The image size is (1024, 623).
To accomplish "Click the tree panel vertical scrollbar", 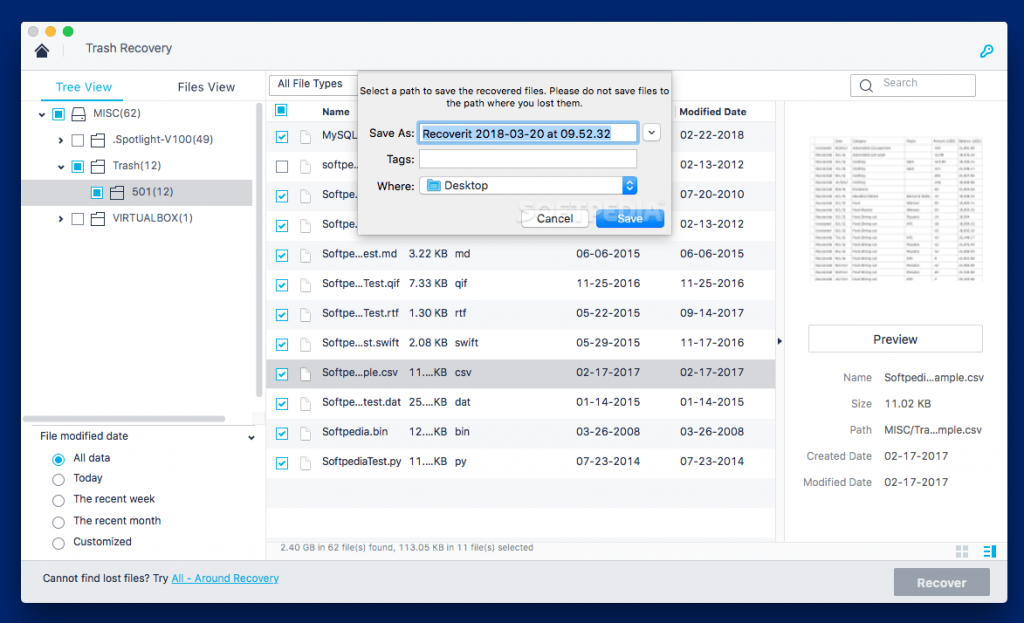I will pyautogui.click(x=259, y=249).
